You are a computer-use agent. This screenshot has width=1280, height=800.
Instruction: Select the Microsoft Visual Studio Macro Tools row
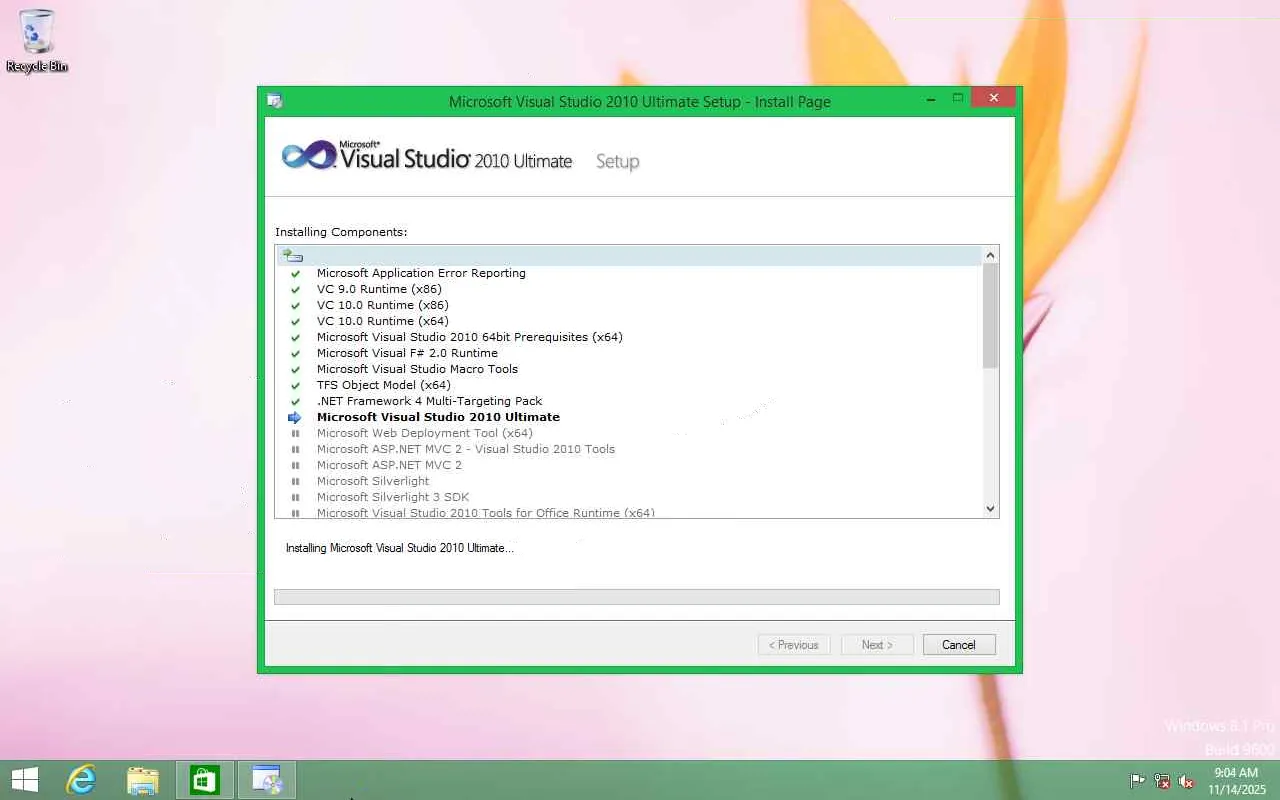tap(629, 369)
